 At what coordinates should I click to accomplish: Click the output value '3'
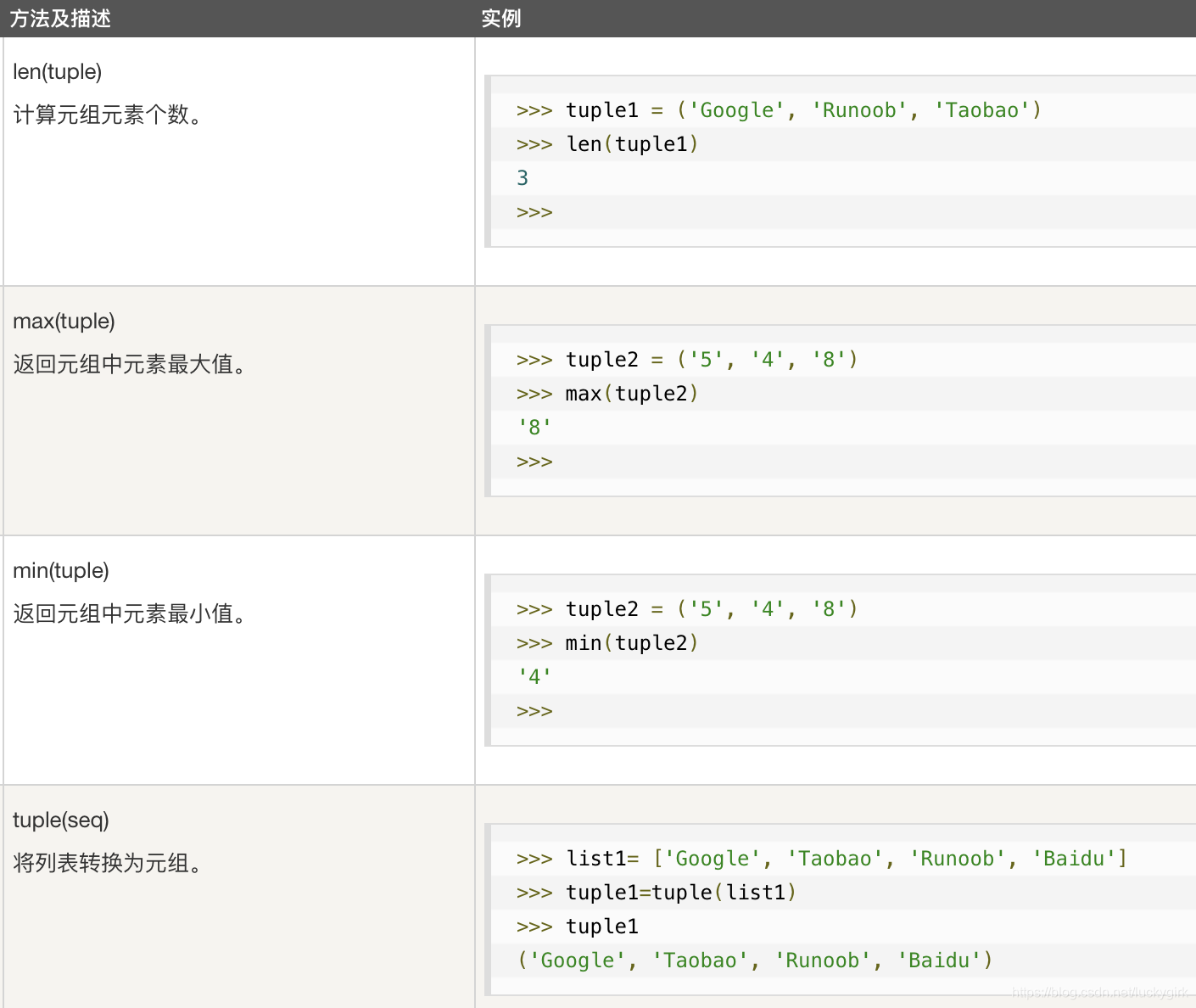coord(523,178)
